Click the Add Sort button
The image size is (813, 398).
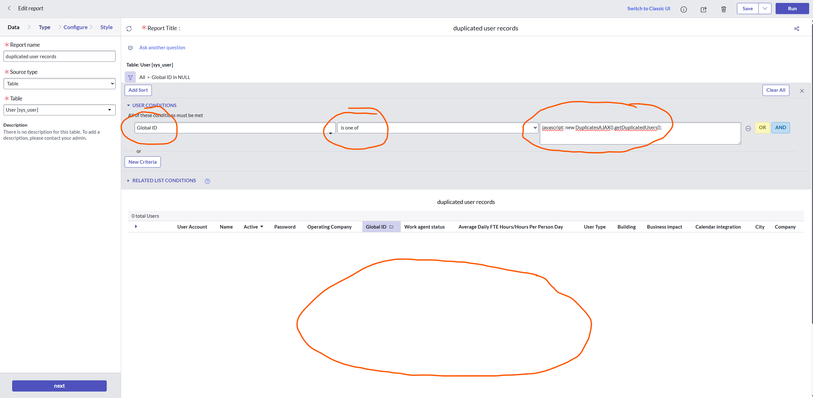click(x=138, y=90)
